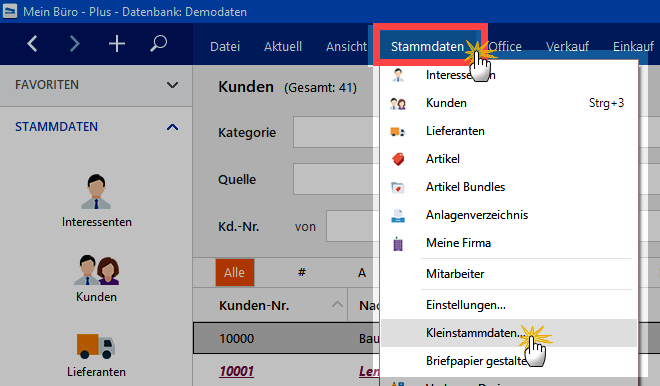Click the Lieferanten label in the sidebar
Image resolution: width=660 pixels, height=386 pixels.
[96, 372]
